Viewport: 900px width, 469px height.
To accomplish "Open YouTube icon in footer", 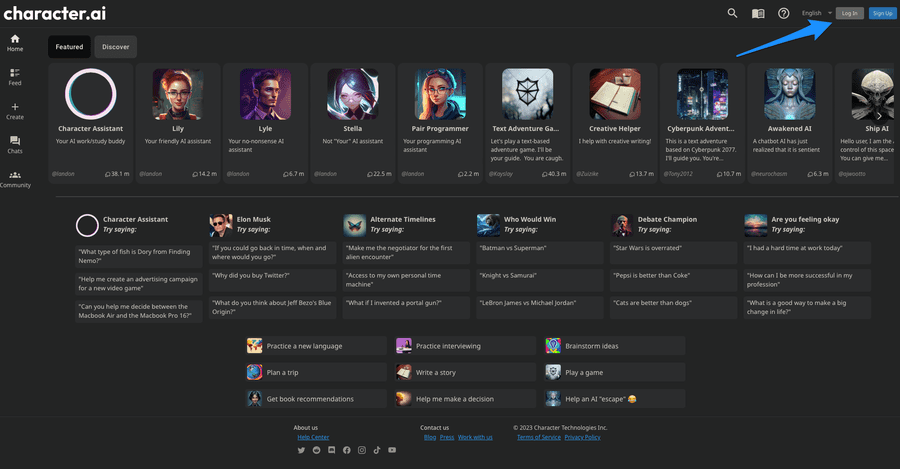I will 392,450.
